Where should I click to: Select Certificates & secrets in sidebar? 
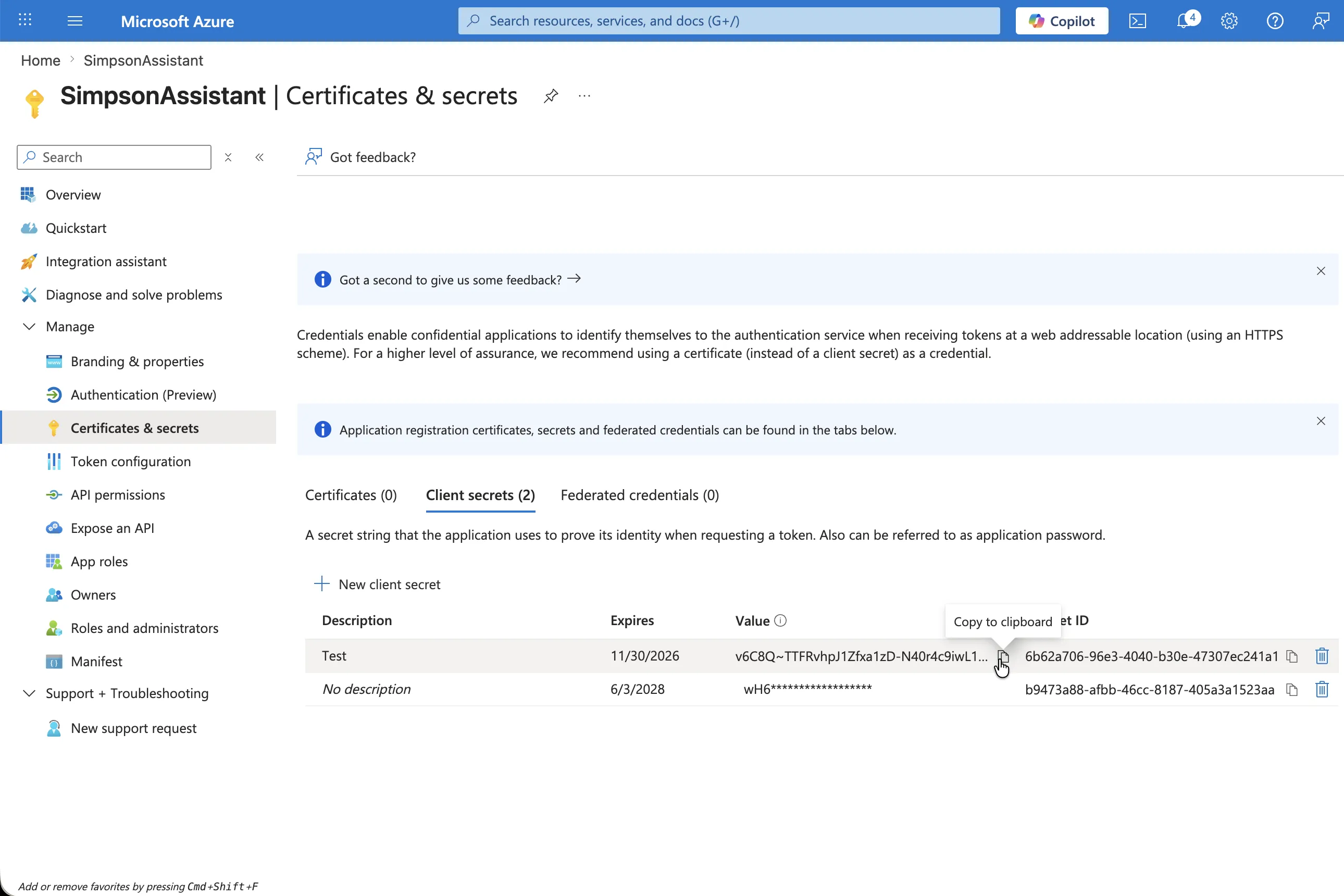pos(135,428)
